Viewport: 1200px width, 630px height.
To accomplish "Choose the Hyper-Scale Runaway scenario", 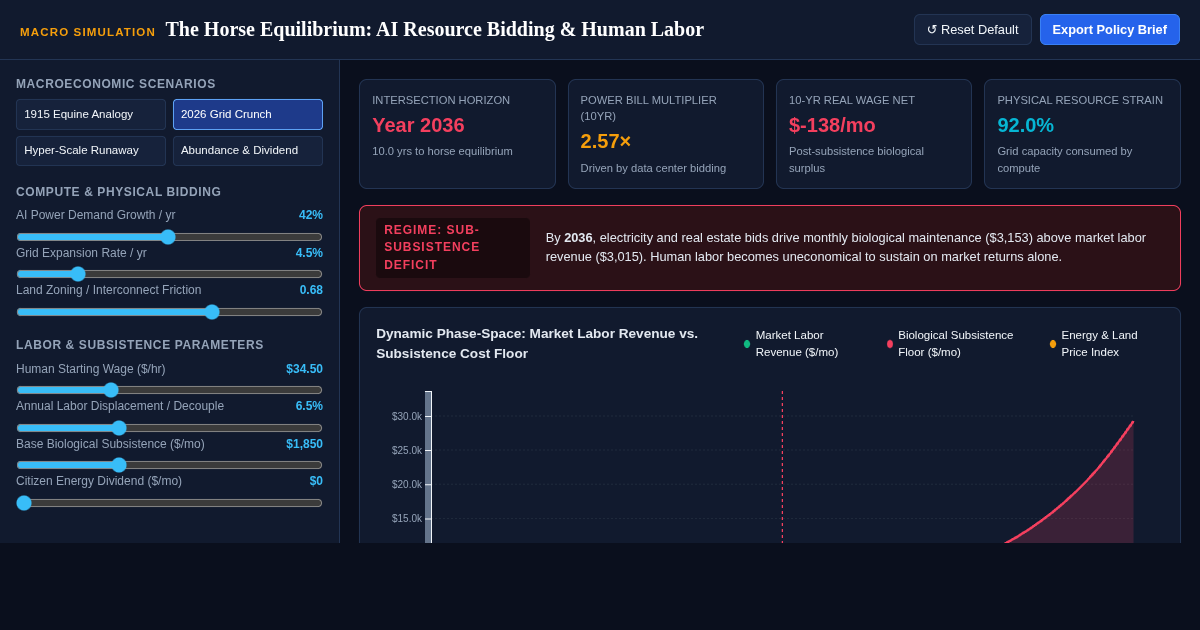I will coord(91,151).
